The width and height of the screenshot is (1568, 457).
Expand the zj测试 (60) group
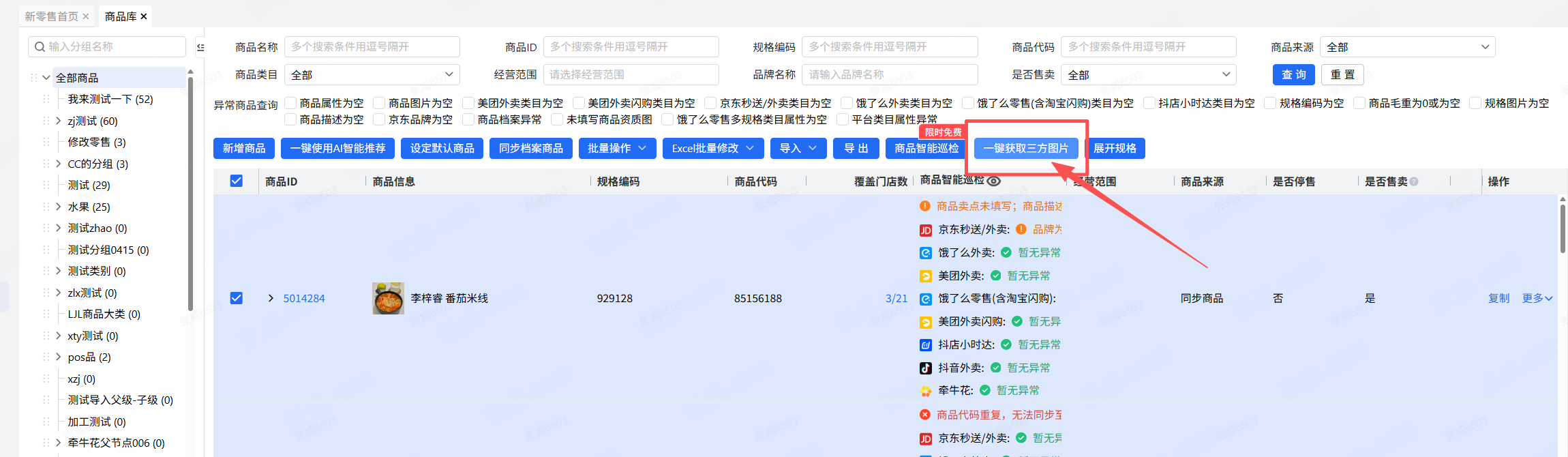click(x=58, y=121)
